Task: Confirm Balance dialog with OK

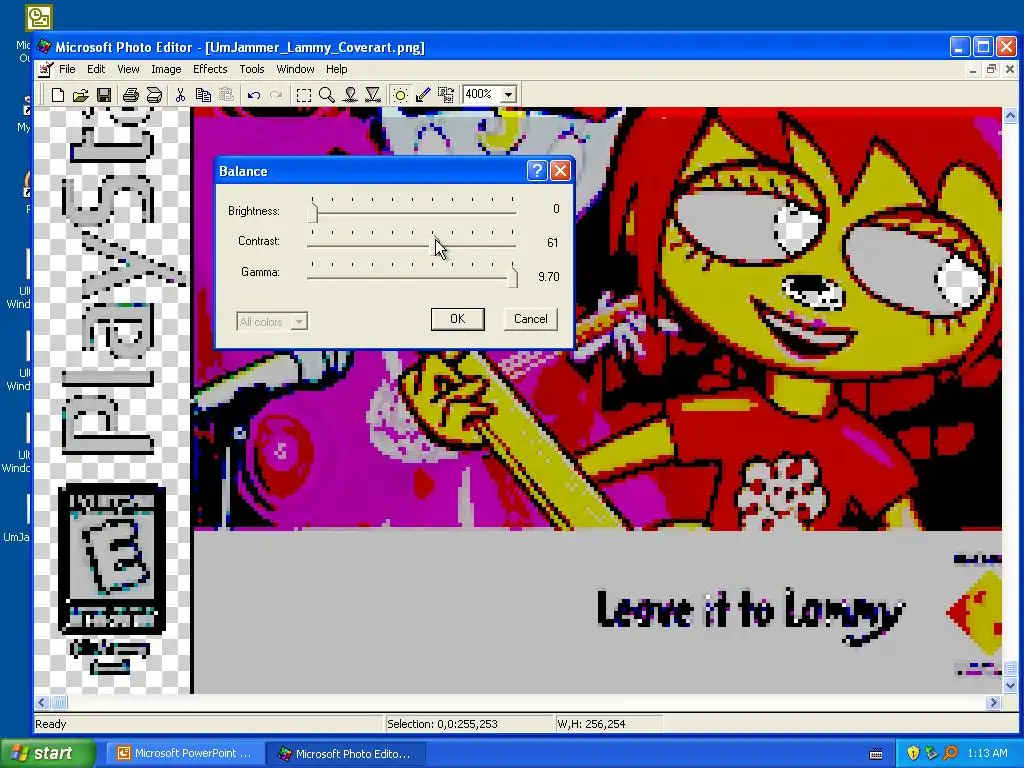Action: (458, 319)
